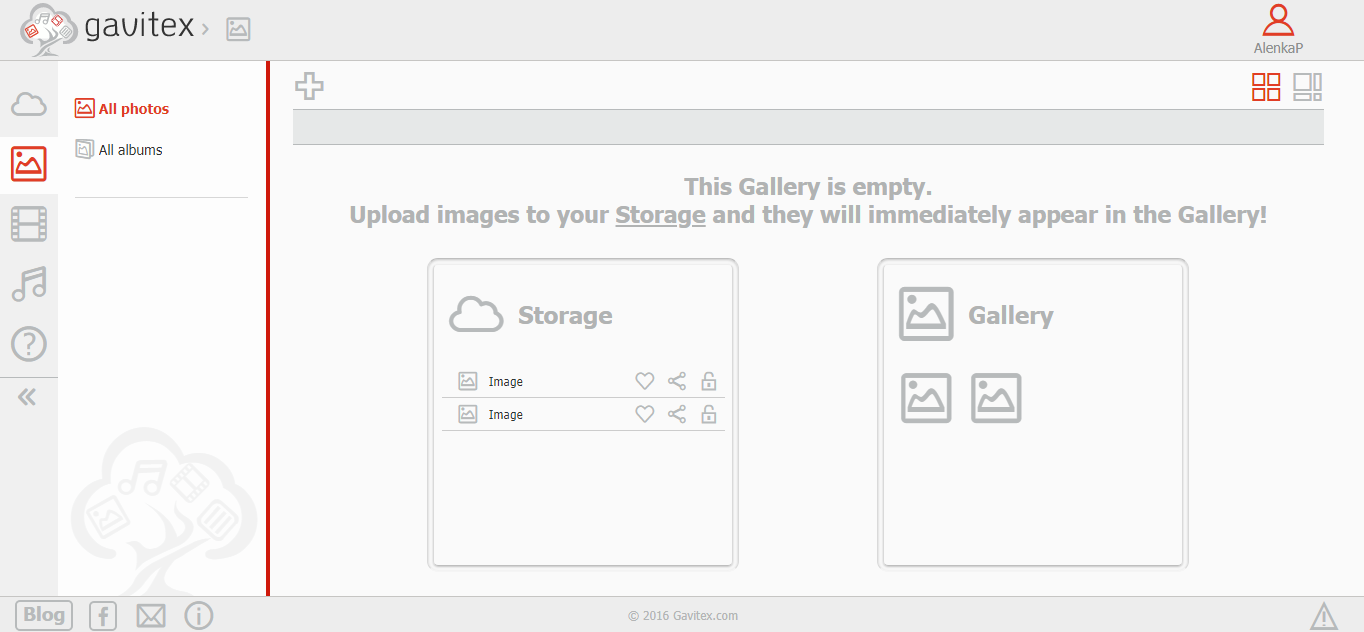This screenshot has height=632, width=1364.
Task: Toggle the lock on second Image row
Action: (709, 414)
